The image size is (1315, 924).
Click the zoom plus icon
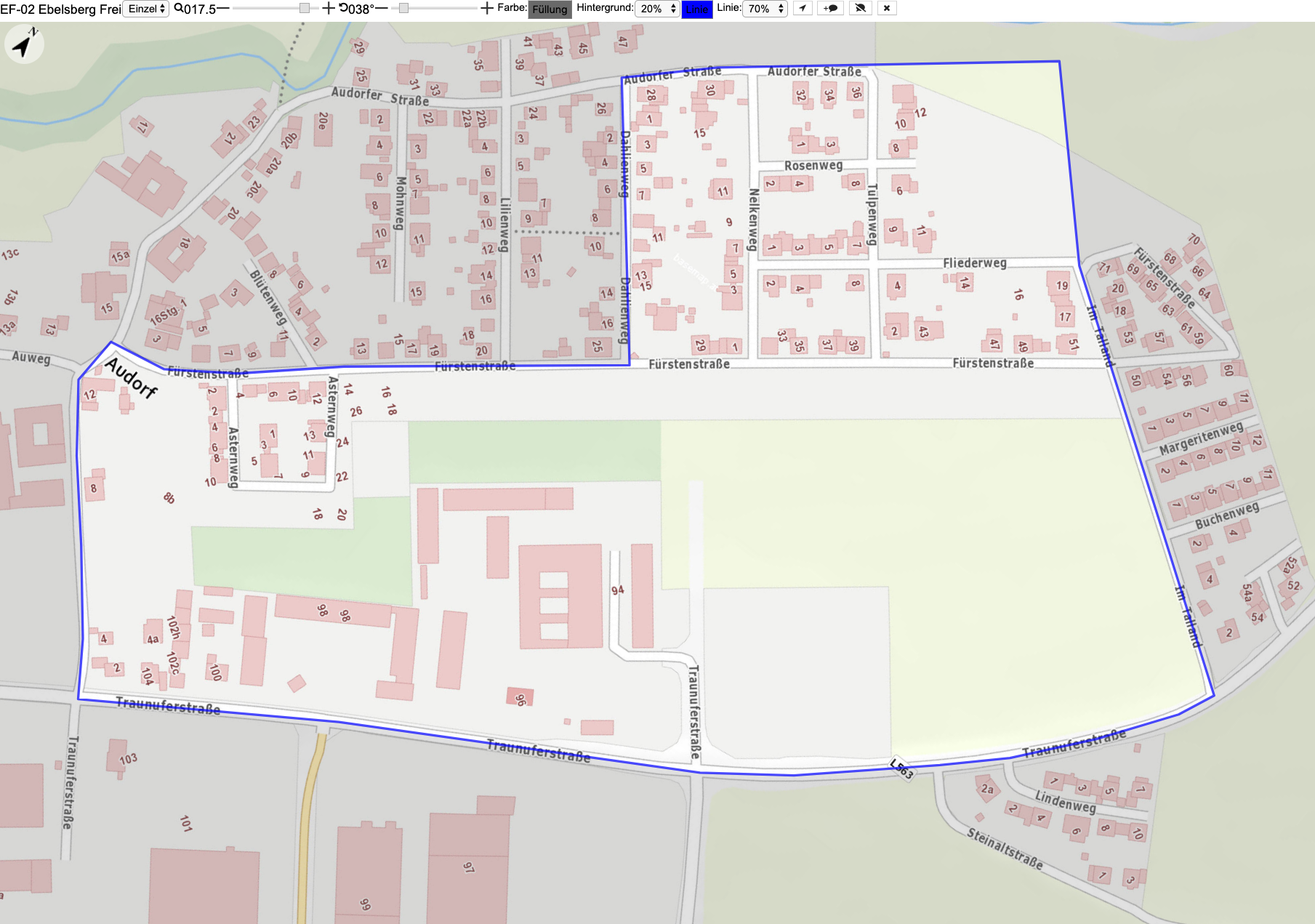pyautogui.click(x=329, y=9)
